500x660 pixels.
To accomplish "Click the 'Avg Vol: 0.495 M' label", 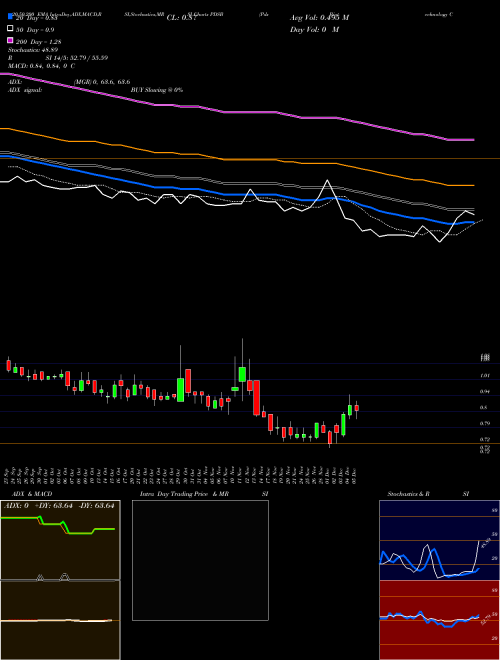I will pyautogui.click(x=319, y=18).
